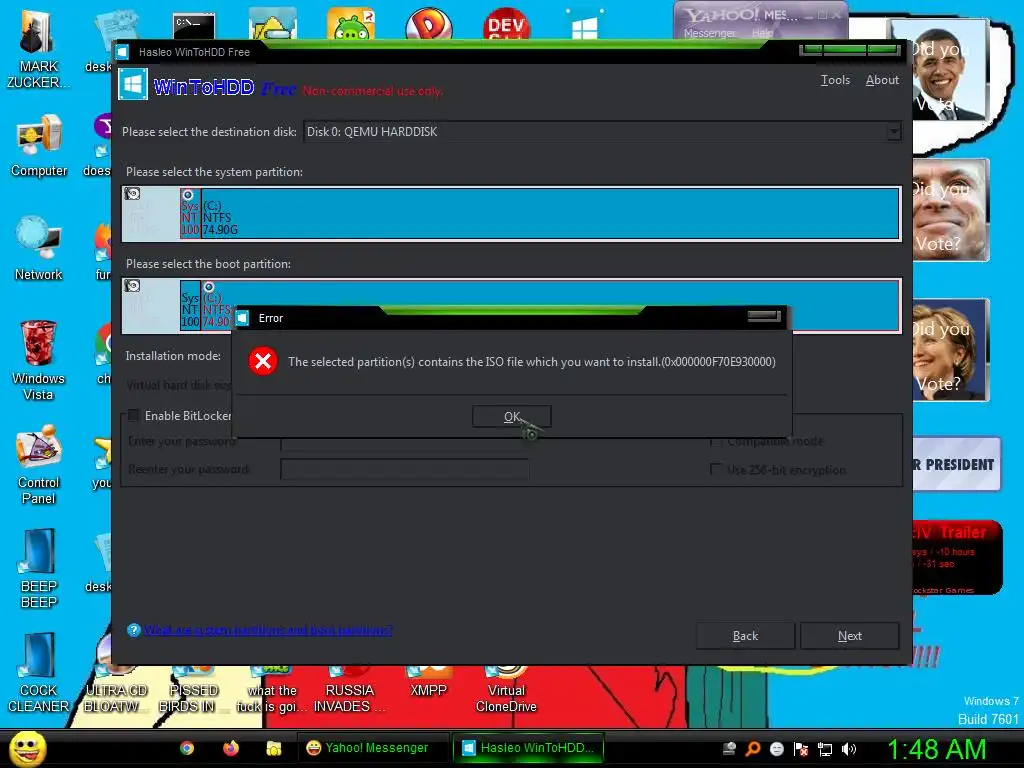The height and width of the screenshot is (768, 1024).
Task: Open the MARK ZUCKER desktop icon
Action: point(38,48)
